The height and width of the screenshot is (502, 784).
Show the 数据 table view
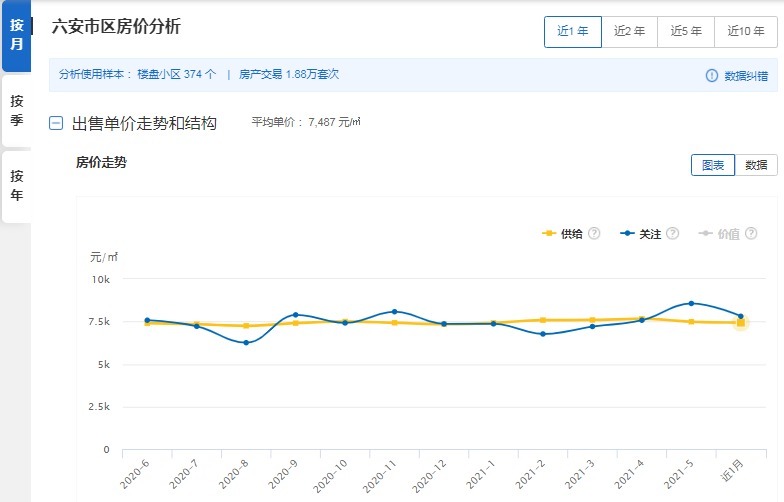click(756, 165)
